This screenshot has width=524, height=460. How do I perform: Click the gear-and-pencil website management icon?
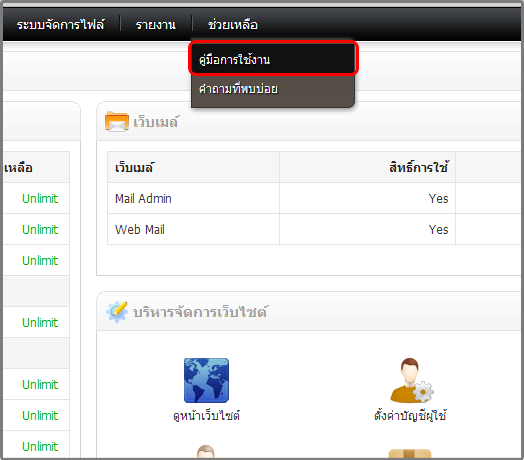click(117, 312)
